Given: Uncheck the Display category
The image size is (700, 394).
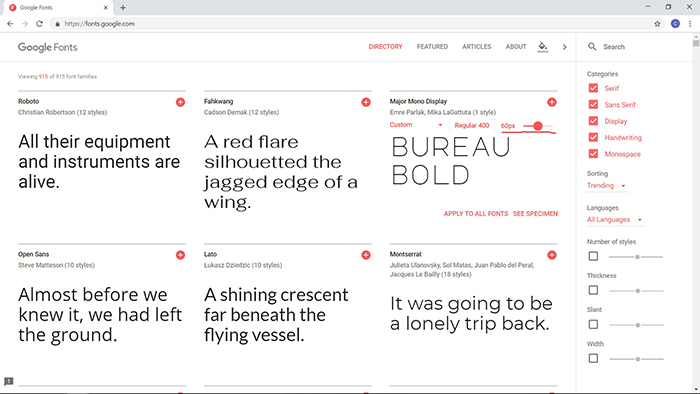Looking at the screenshot, I should [x=593, y=121].
